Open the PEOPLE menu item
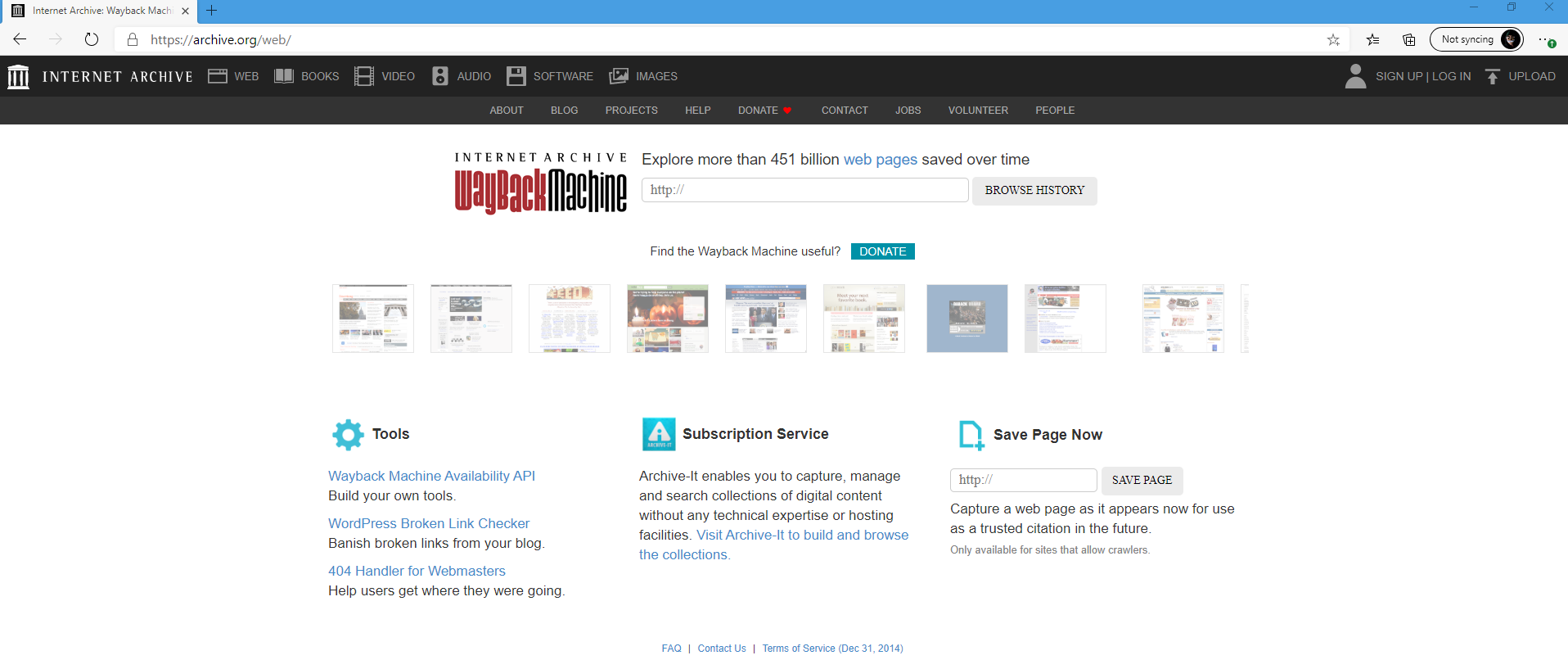This screenshot has width=1568, height=660. (x=1055, y=111)
